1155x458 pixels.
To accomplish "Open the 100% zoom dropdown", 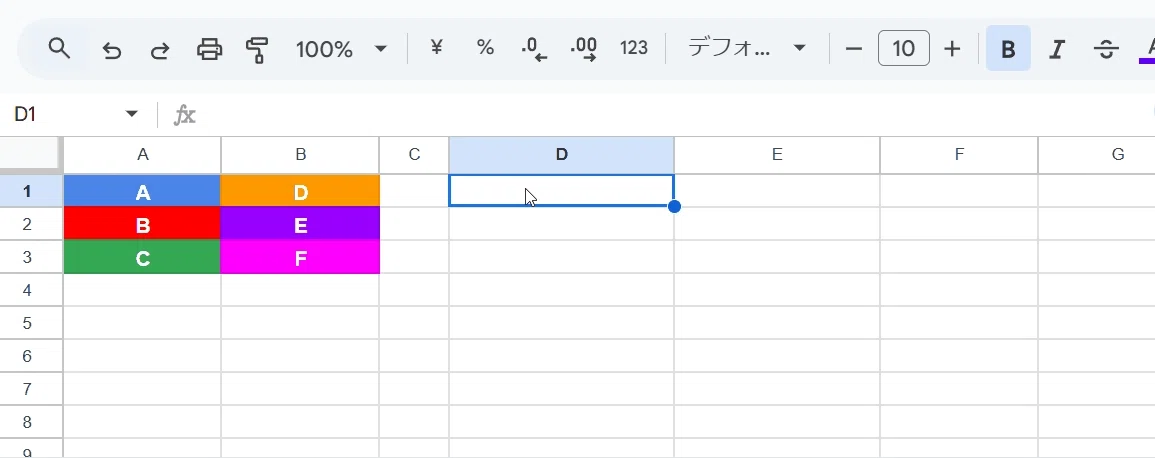I will pyautogui.click(x=341, y=49).
